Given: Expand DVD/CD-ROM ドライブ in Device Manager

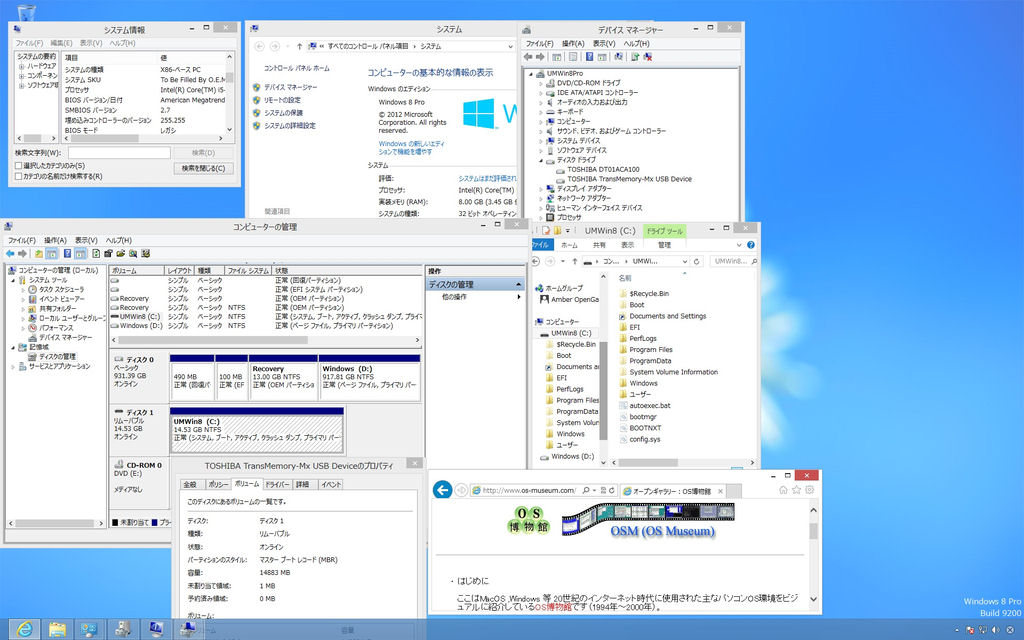Looking at the screenshot, I should (x=541, y=84).
